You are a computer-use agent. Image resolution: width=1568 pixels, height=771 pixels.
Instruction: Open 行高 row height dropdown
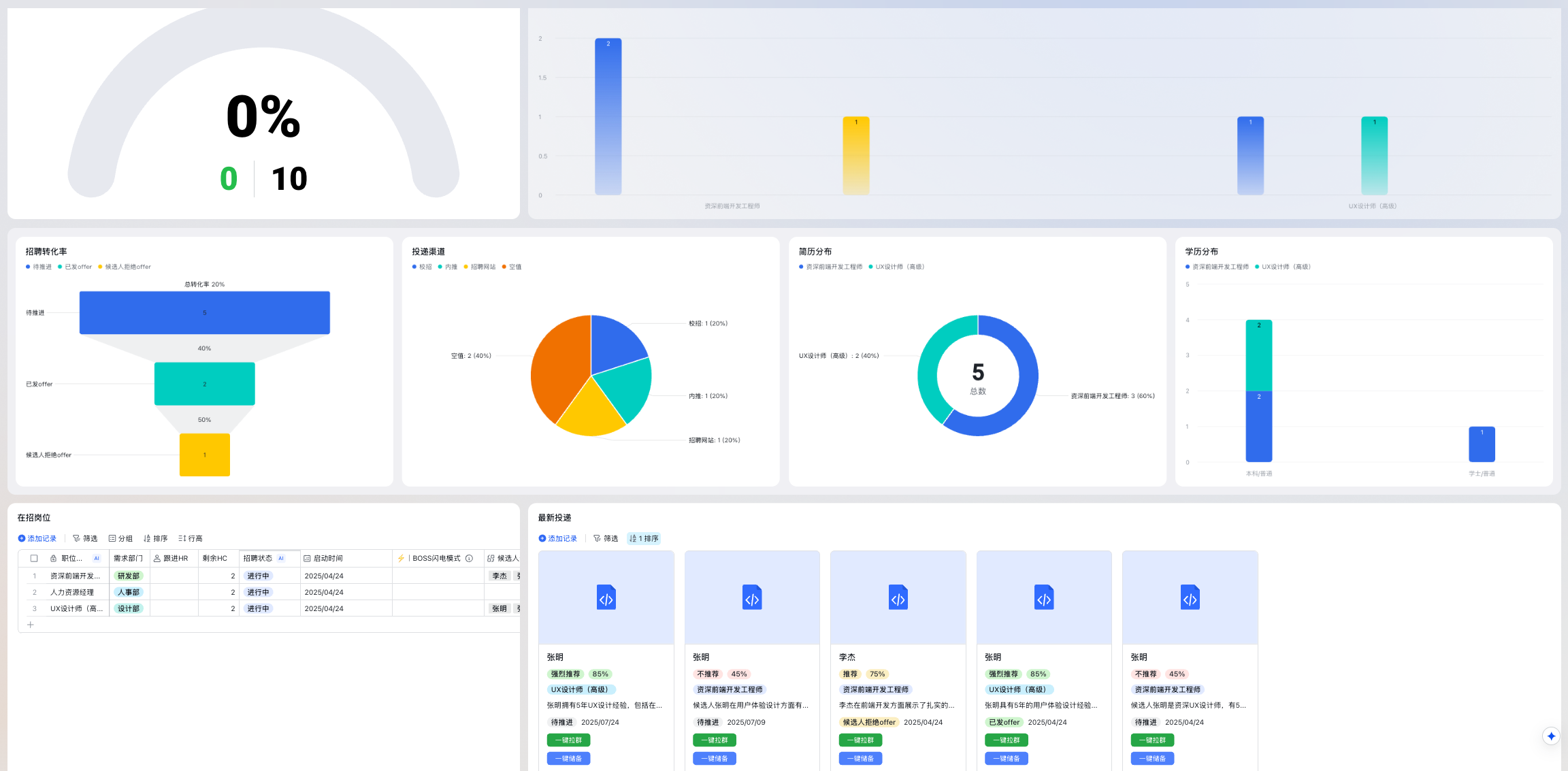pyautogui.click(x=190, y=538)
